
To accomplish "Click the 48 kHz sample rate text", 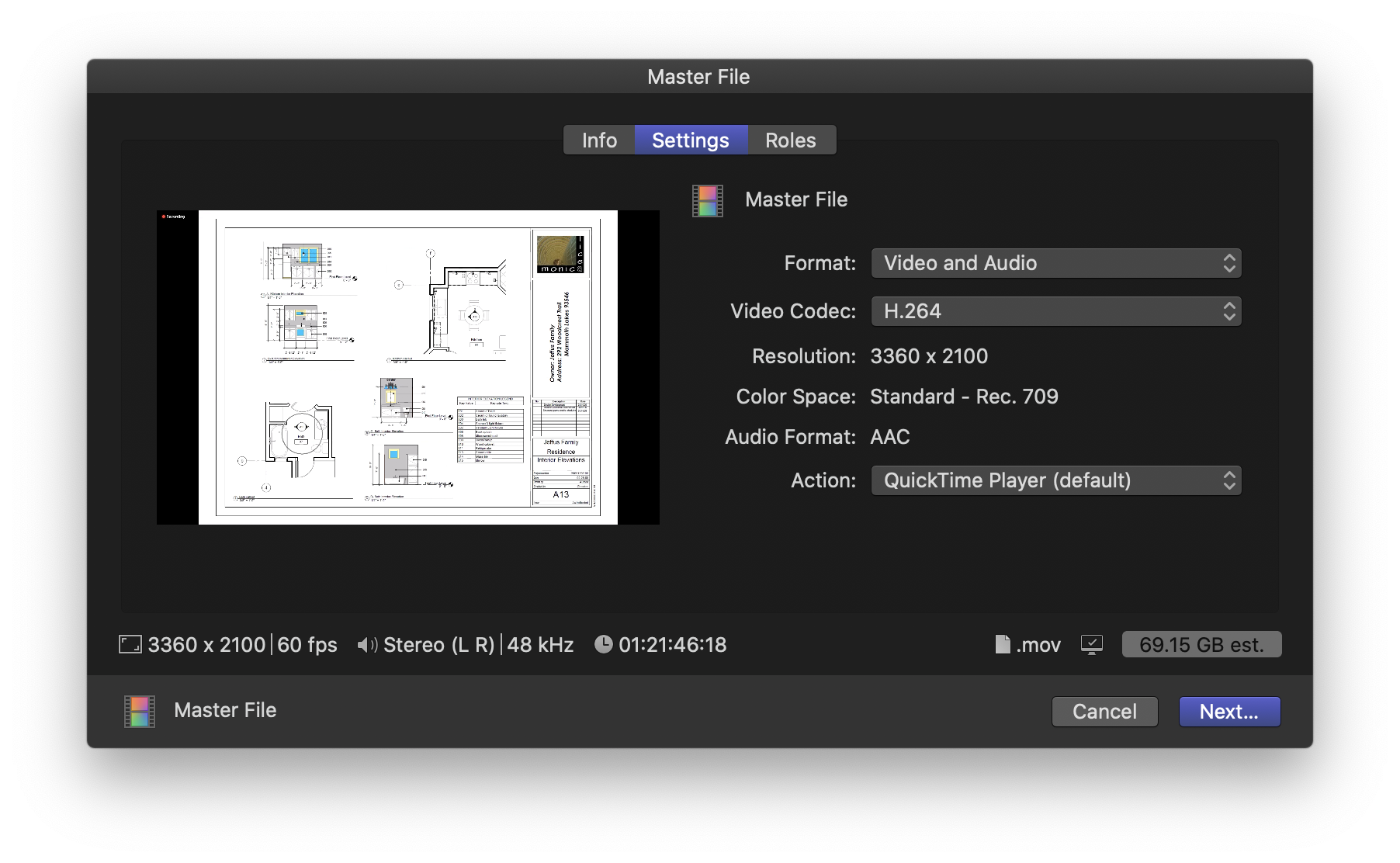I will tap(540, 645).
